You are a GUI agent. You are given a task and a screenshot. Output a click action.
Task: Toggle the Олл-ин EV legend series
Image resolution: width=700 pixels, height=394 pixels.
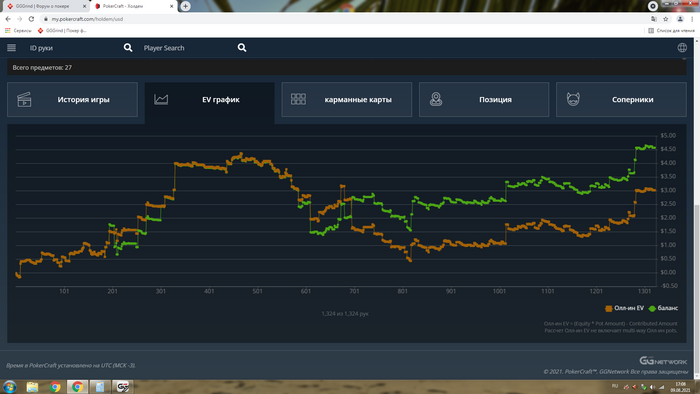(625, 308)
